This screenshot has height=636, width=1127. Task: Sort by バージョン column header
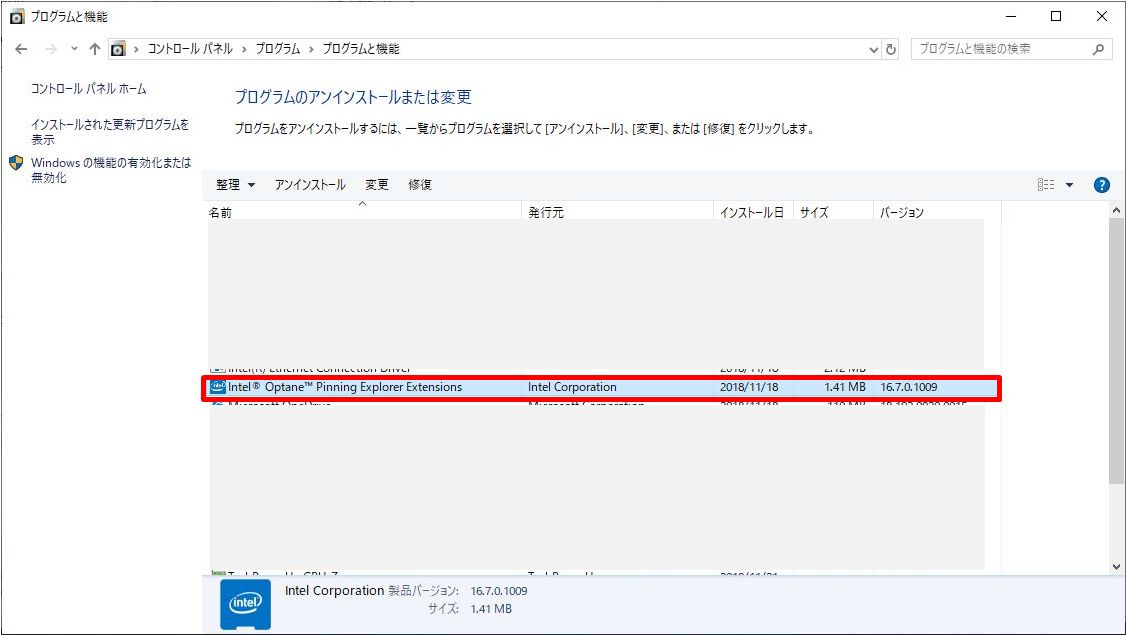pyautogui.click(x=937, y=212)
